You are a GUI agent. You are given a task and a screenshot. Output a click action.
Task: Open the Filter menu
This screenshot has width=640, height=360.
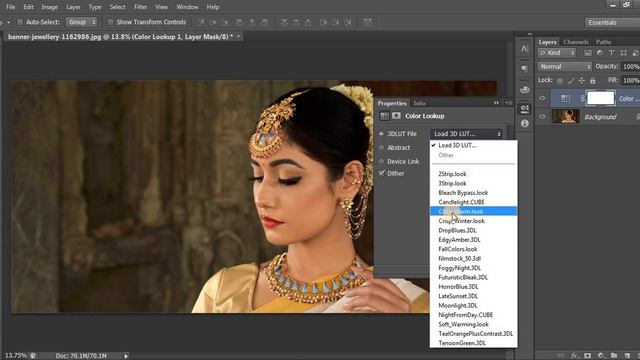140,7
